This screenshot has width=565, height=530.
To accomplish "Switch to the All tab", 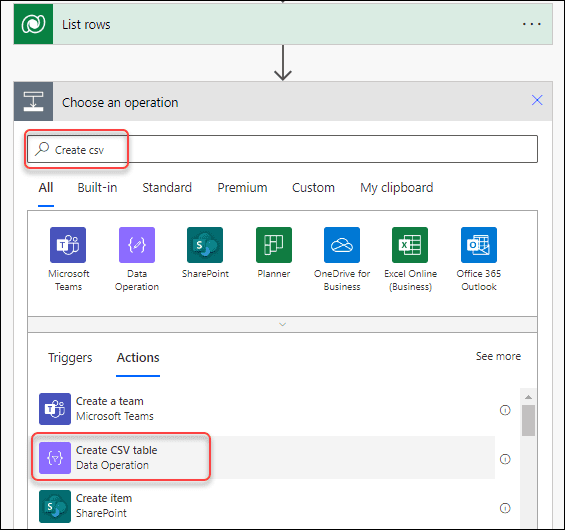I will coord(46,188).
